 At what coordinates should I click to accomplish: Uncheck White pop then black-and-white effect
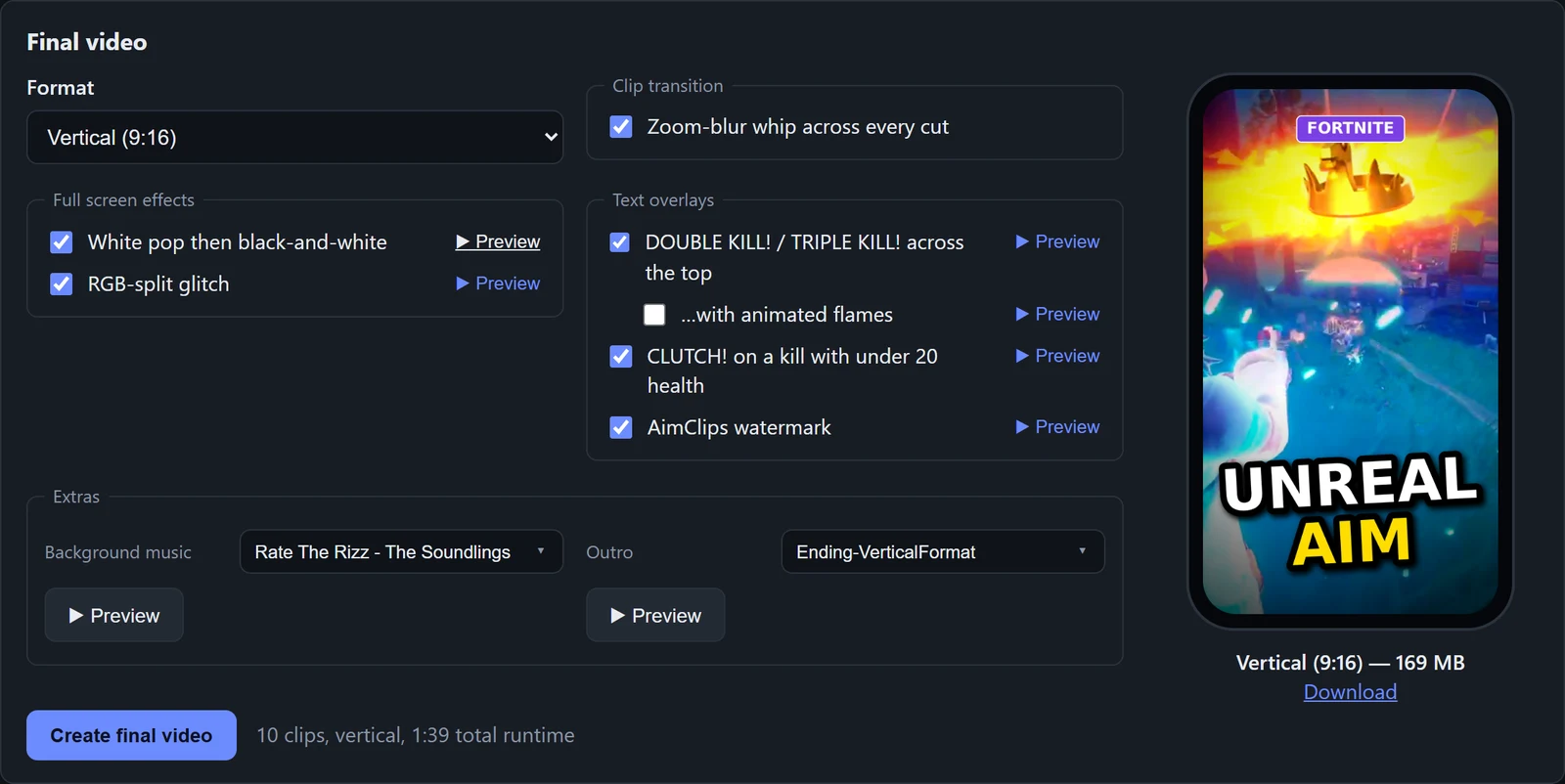tap(62, 242)
